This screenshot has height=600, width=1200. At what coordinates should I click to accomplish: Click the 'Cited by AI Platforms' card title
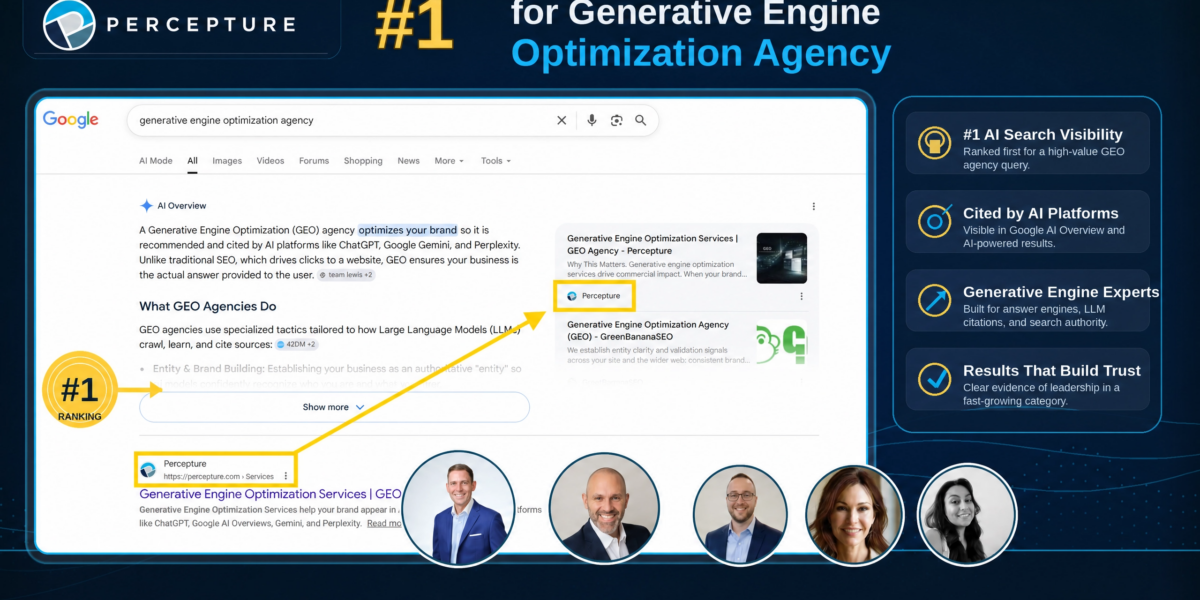pyautogui.click(x=1041, y=213)
